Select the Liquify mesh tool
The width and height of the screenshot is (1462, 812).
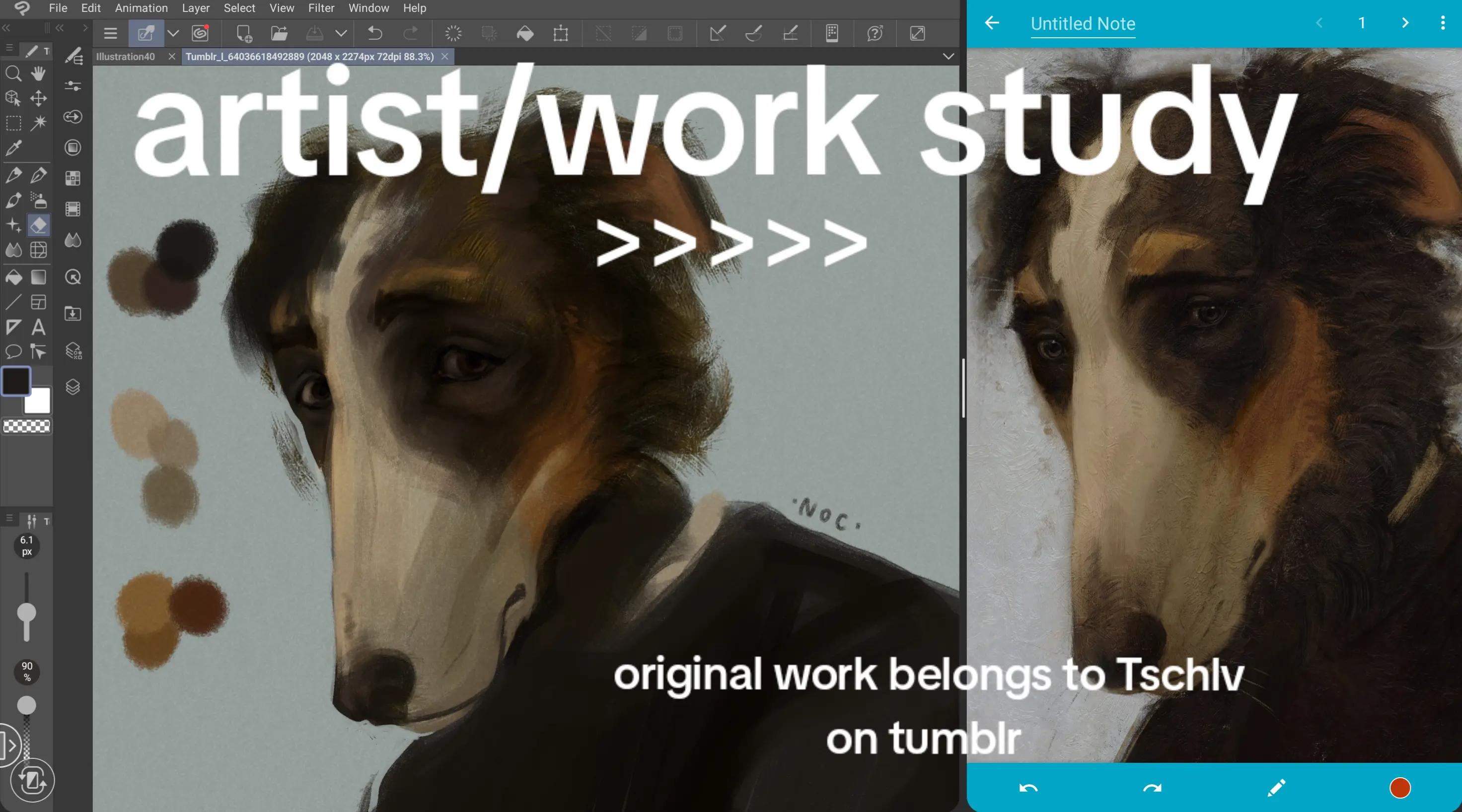[x=39, y=250]
